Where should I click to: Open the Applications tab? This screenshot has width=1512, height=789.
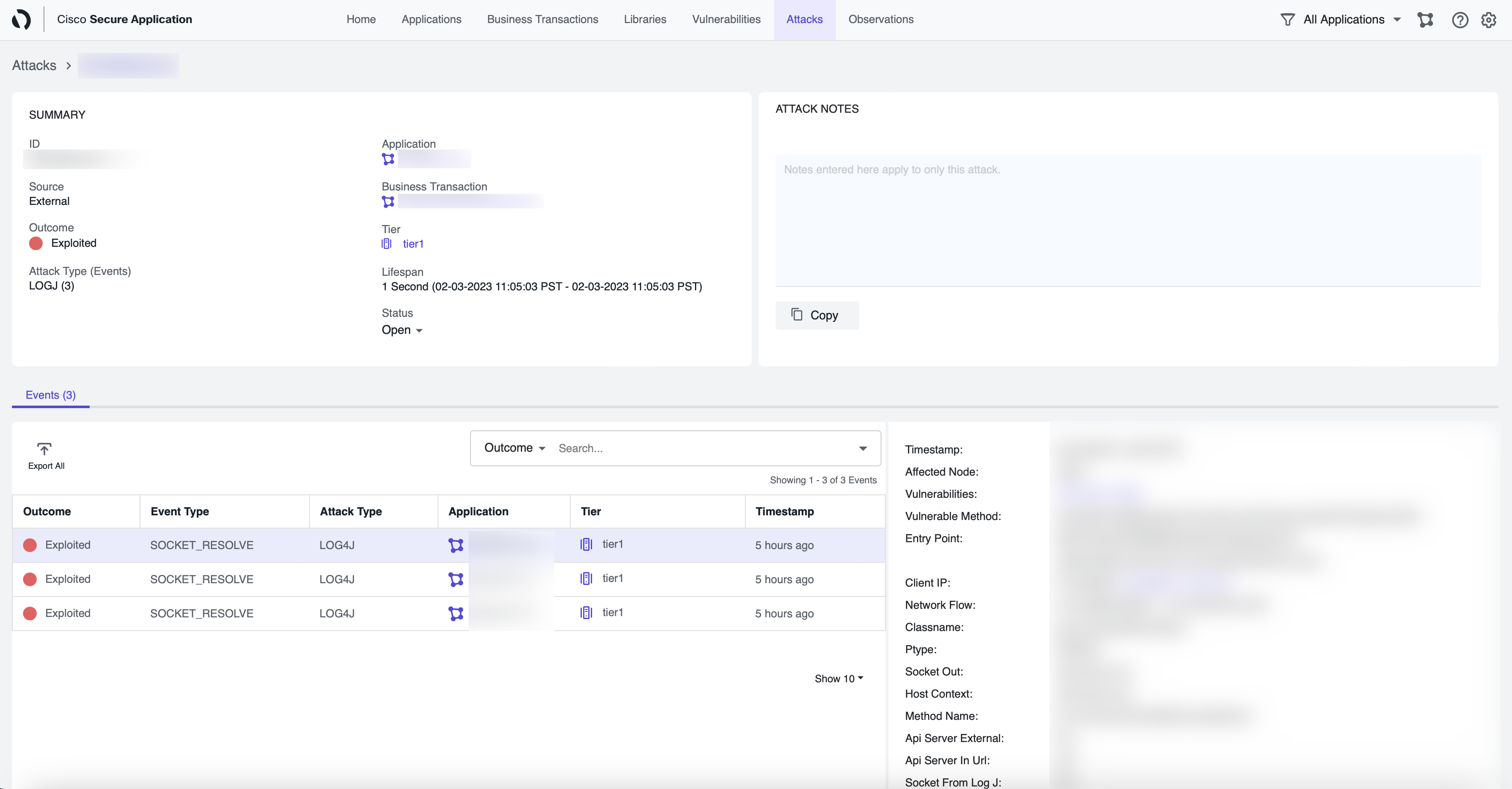(x=432, y=19)
